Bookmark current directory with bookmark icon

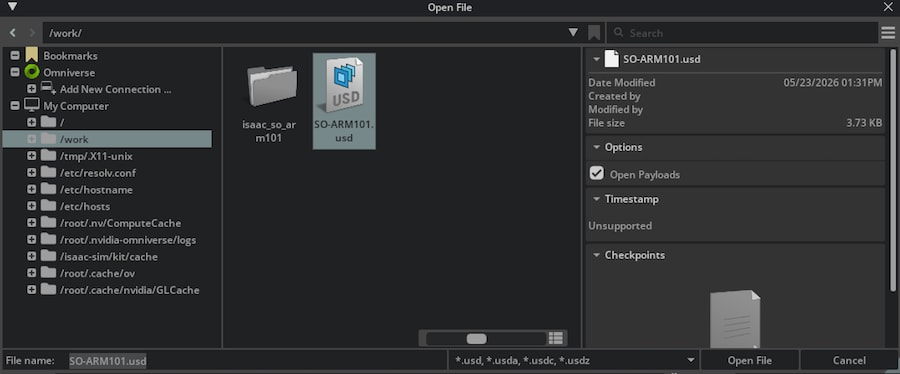(x=594, y=33)
